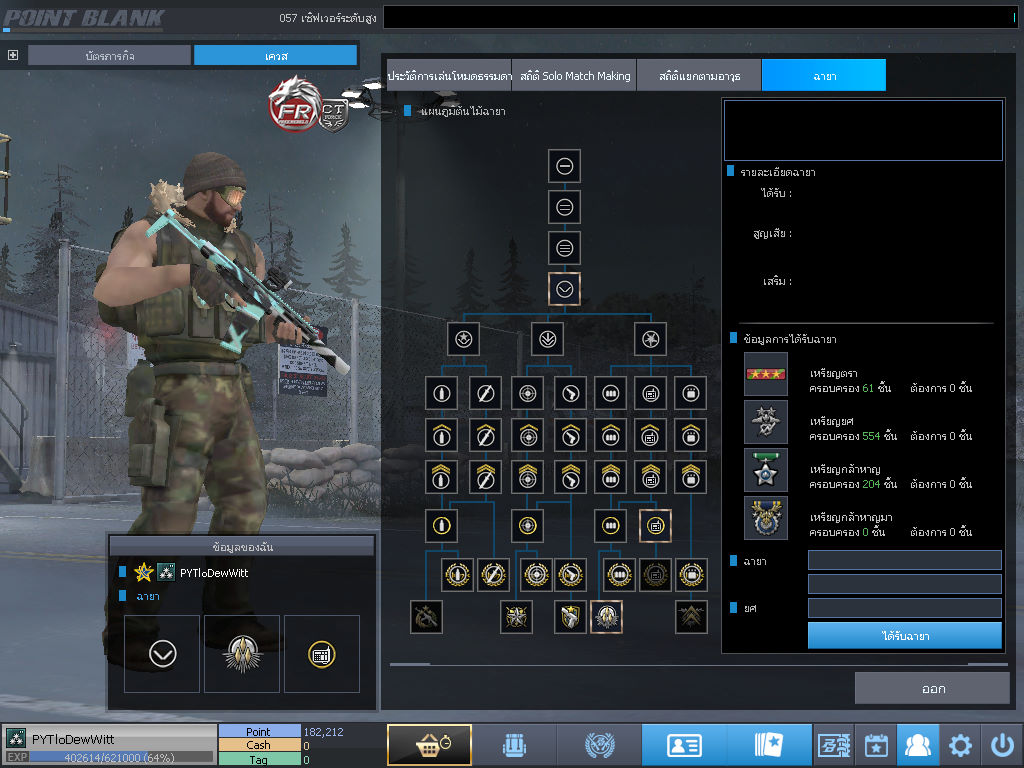The height and width of the screenshot is (768, 1024).
Task: Switch to the บัตรภารกิจ tab
Action: pos(110,56)
